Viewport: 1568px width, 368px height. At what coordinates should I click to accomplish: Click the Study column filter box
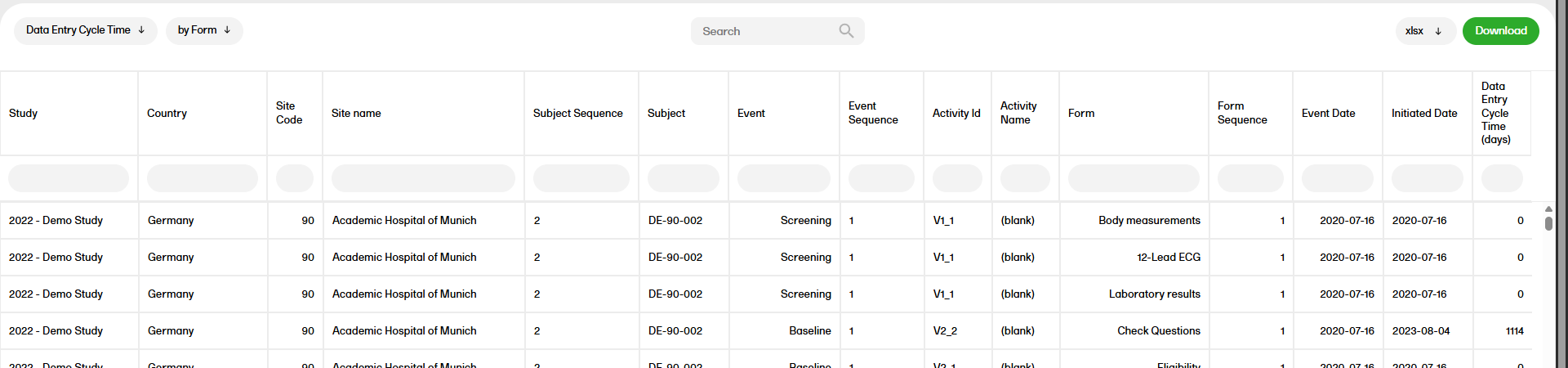point(69,178)
